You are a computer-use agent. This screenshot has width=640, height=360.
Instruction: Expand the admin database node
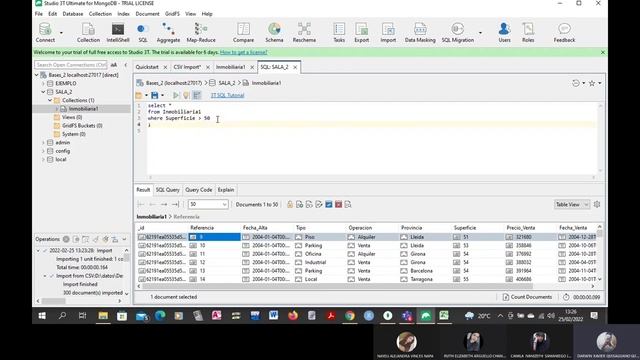tap(43, 143)
